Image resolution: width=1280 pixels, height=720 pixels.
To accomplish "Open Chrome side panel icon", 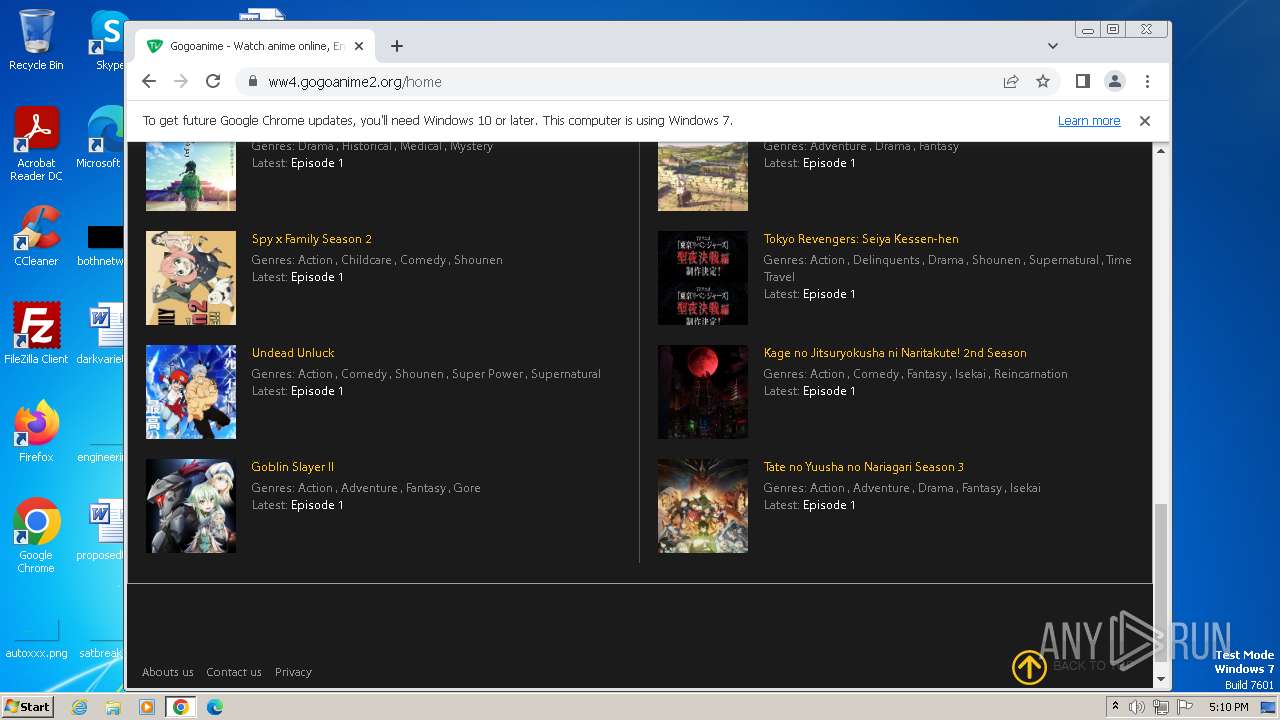I will coord(1082,82).
